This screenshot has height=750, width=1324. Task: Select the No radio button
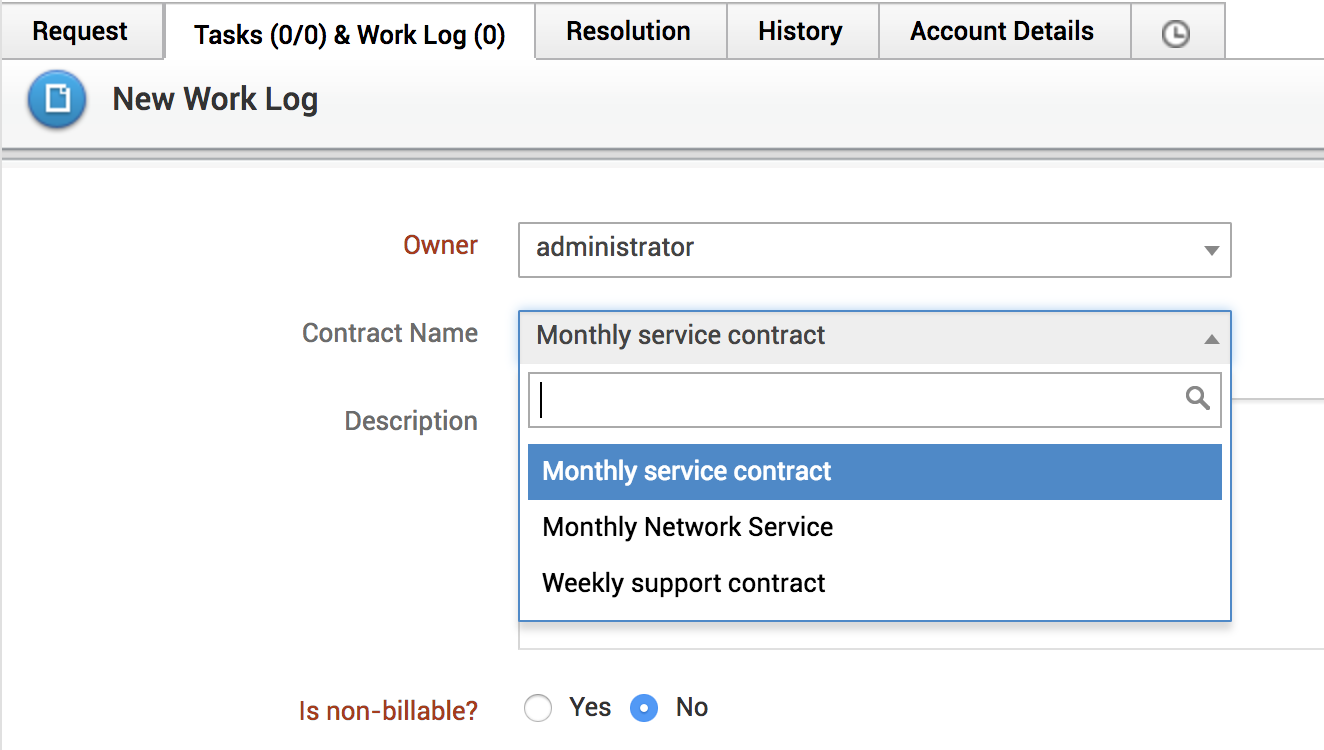[x=644, y=709]
